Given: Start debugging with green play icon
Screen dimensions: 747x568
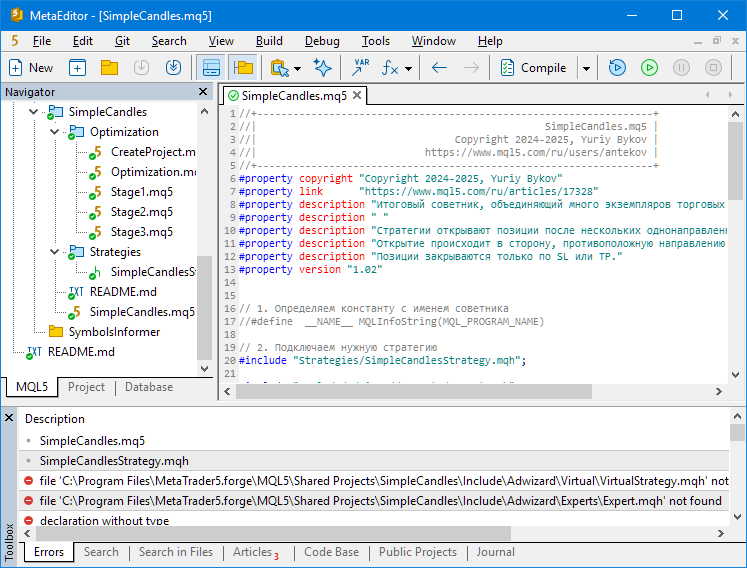Looking at the screenshot, I should point(649,68).
